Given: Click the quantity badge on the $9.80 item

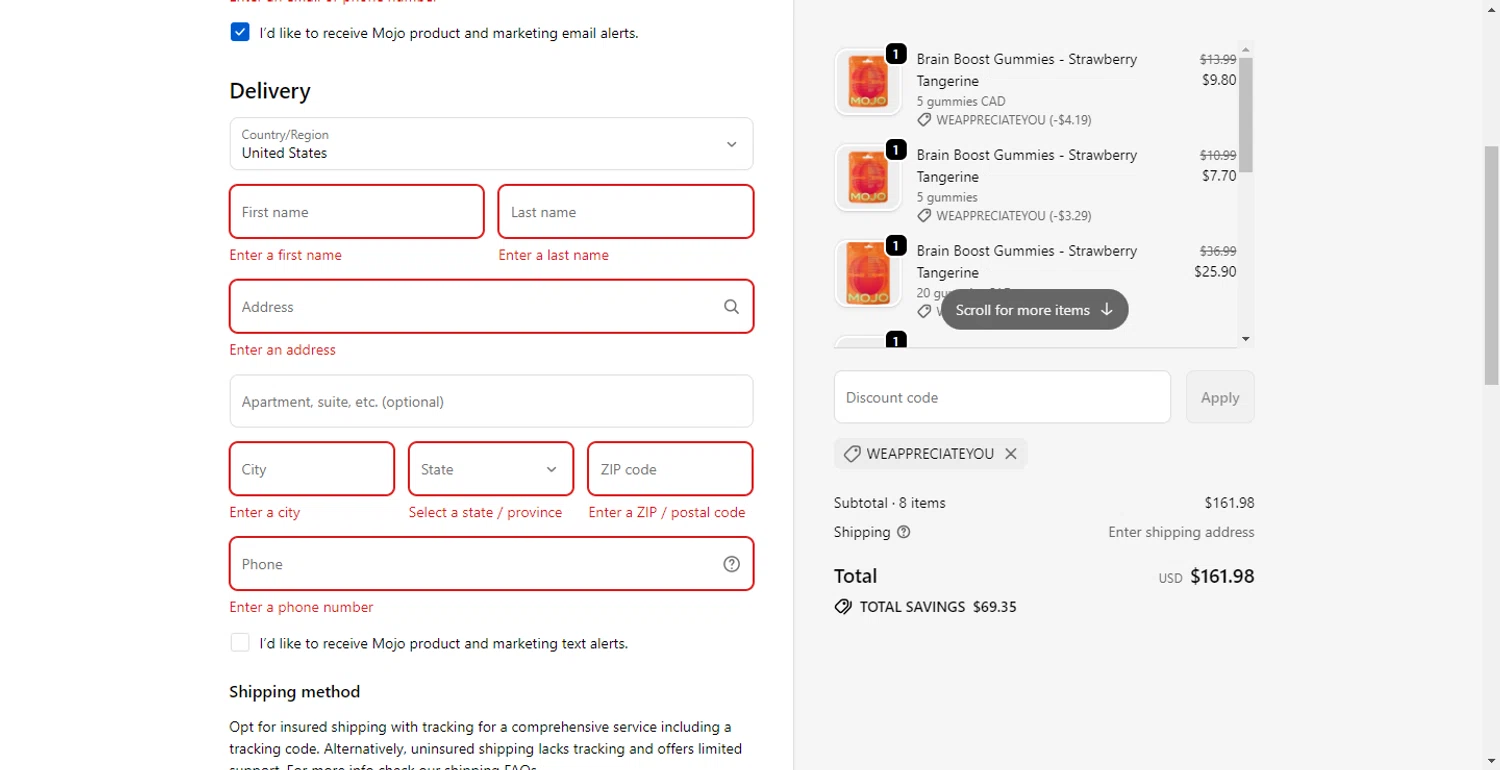Looking at the screenshot, I should [896, 54].
